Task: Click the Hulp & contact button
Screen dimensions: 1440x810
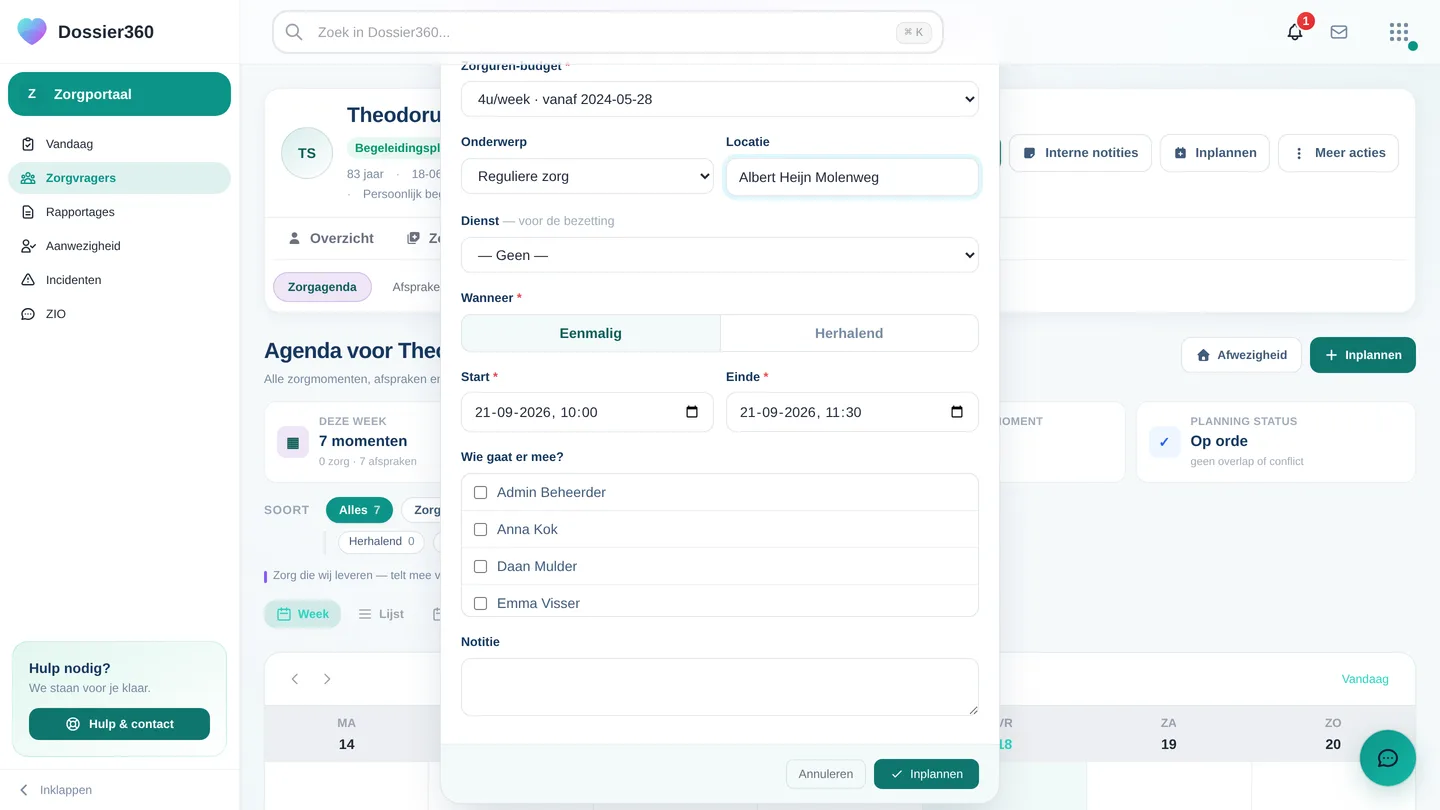Action: (x=119, y=724)
